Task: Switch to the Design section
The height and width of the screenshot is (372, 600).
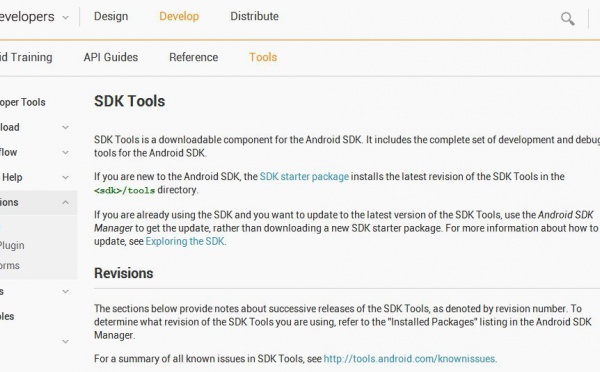Action: click(111, 16)
